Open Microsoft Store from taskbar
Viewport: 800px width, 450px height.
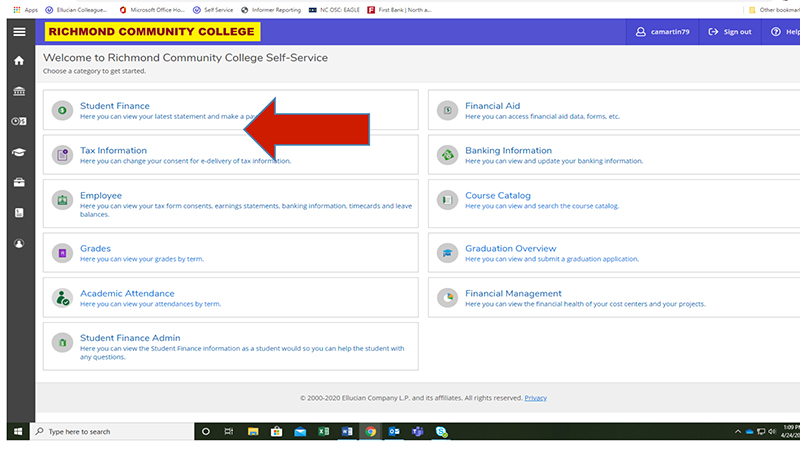click(x=277, y=432)
